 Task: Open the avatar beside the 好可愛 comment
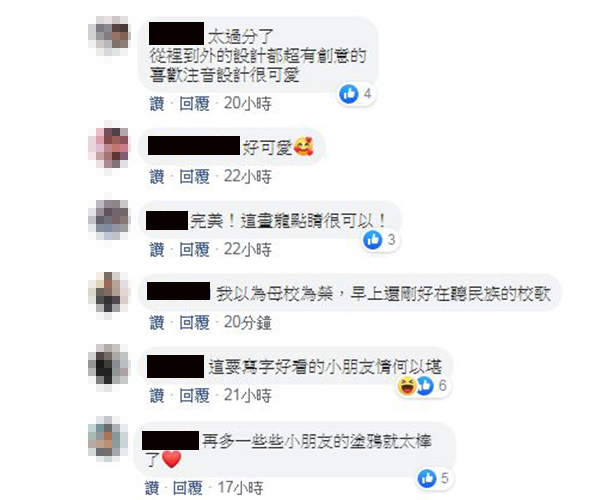[x=109, y=147]
